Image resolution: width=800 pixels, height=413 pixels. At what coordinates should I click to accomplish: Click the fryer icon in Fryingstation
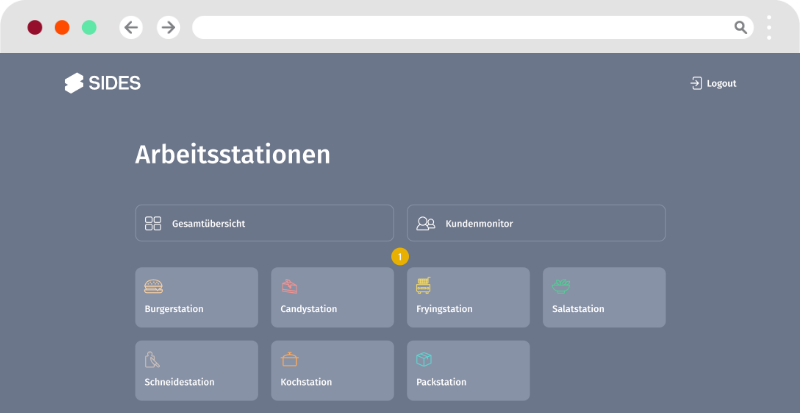click(423, 286)
